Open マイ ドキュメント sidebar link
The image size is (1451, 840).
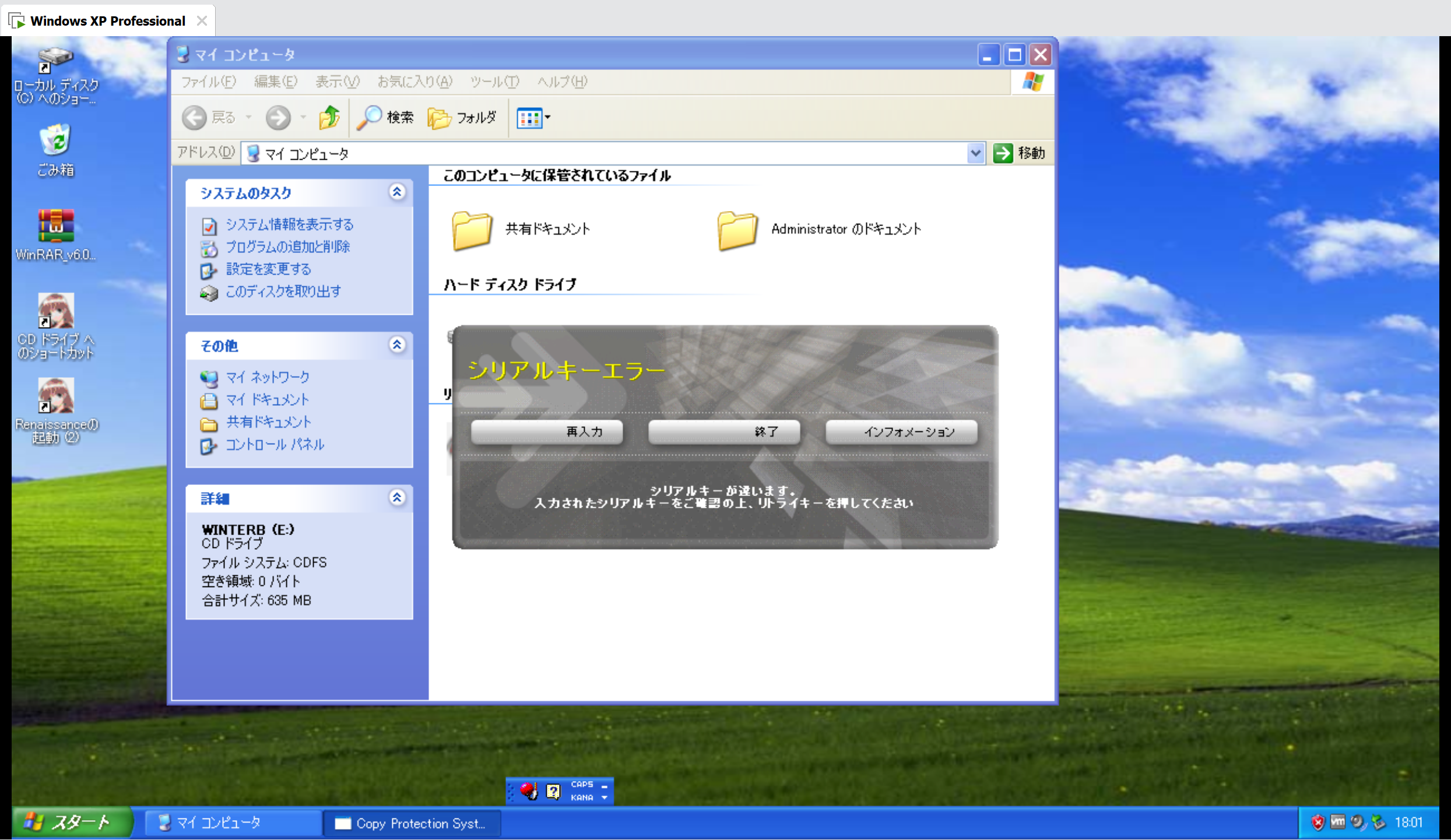click(x=267, y=399)
